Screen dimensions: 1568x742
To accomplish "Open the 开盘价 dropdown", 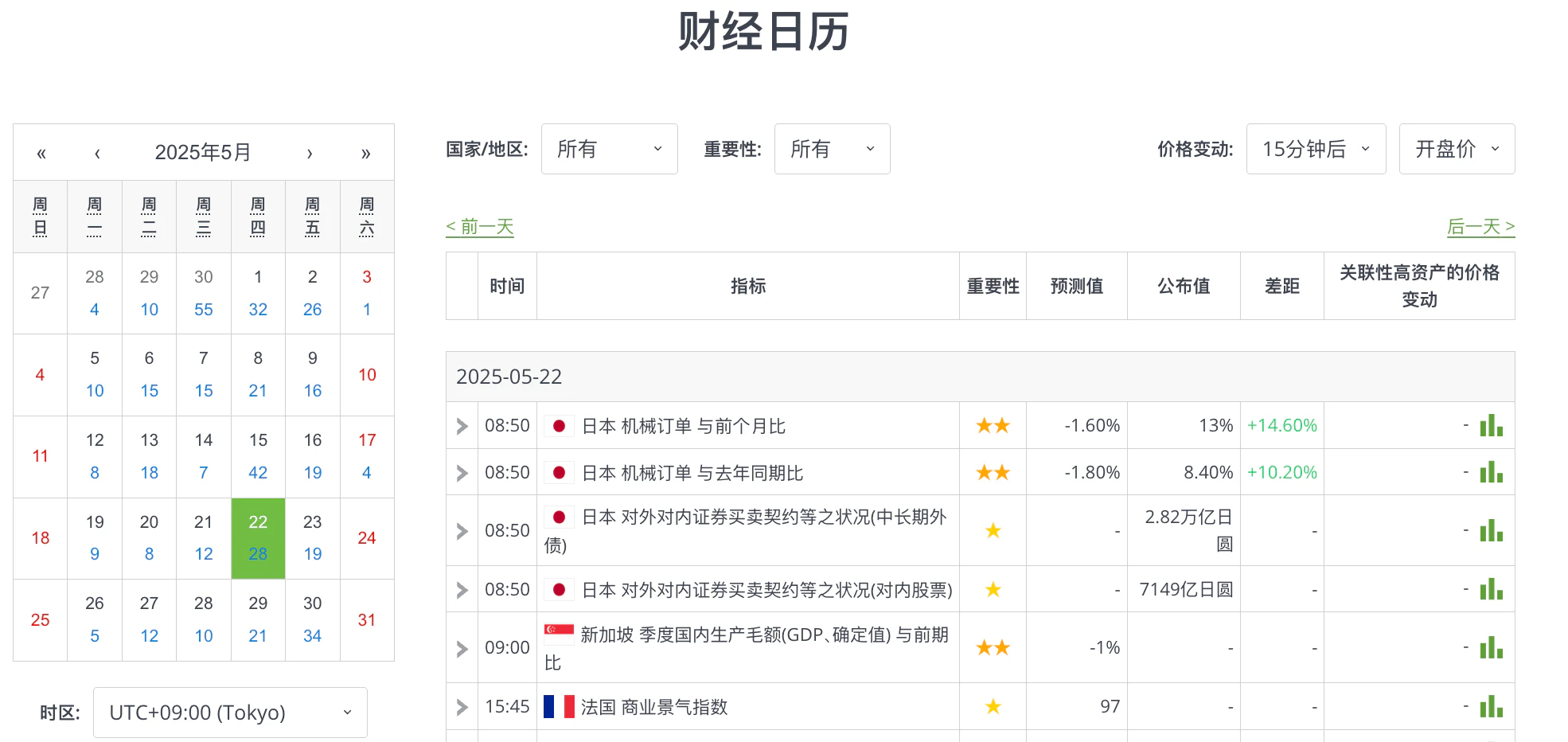I will (x=1457, y=149).
